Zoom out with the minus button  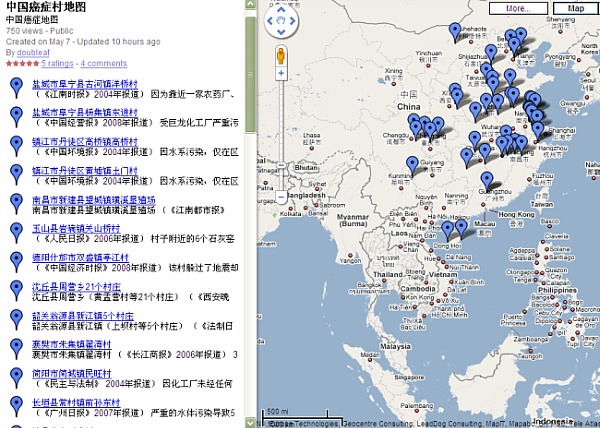coord(283,197)
